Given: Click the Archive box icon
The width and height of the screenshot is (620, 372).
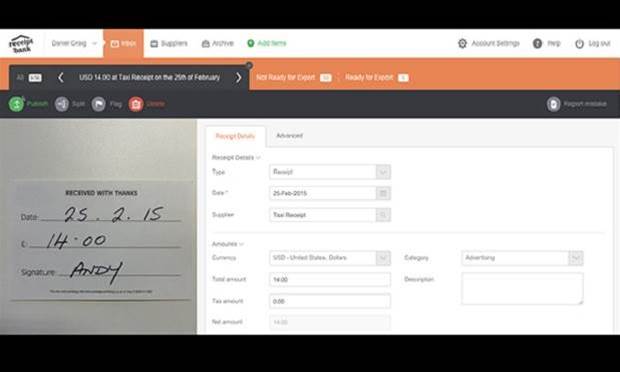Looking at the screenshot, I should [206, 43].
